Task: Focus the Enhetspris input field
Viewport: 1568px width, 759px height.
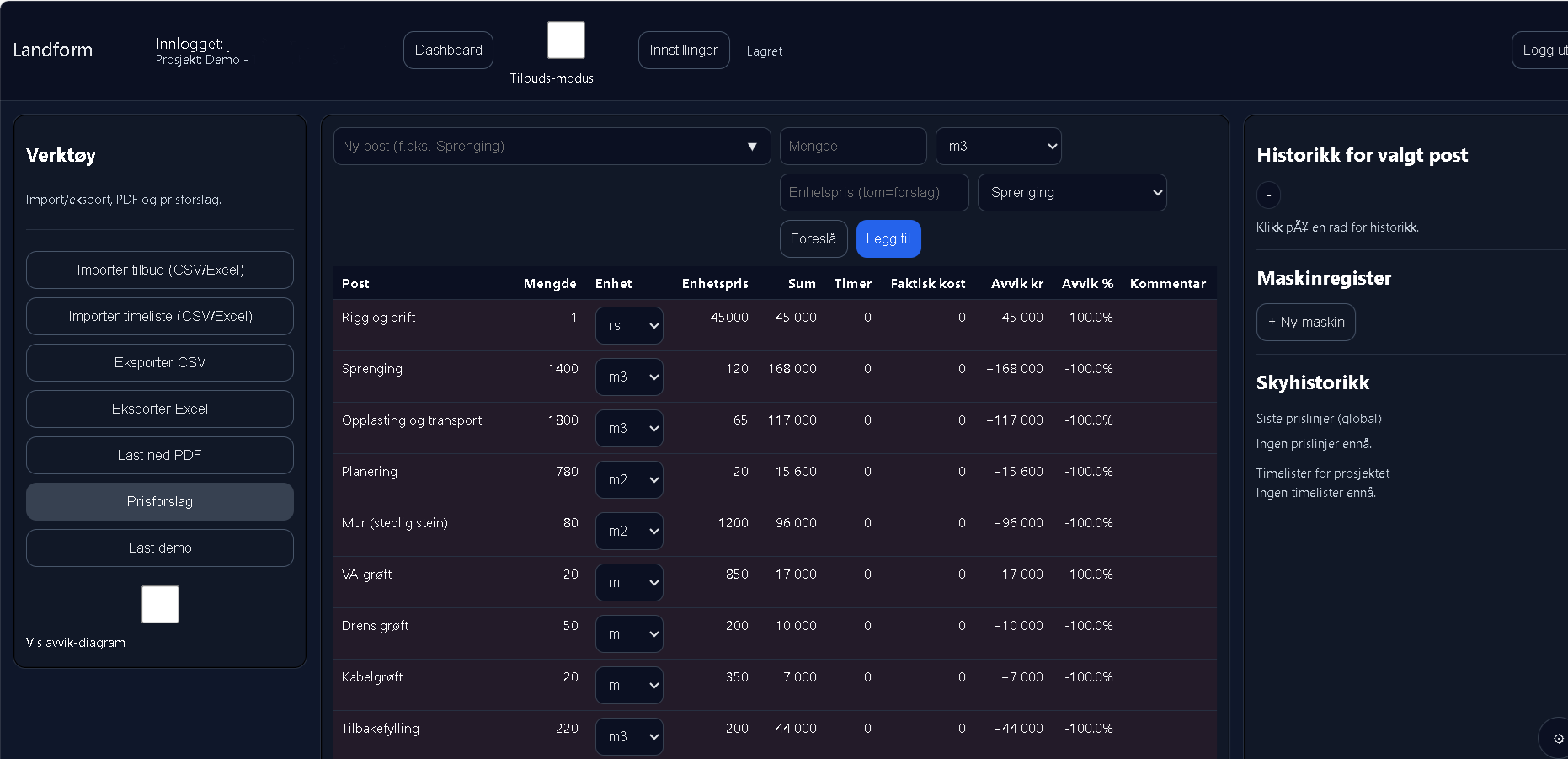Action: pyautogui.click(x=873, y=193)
